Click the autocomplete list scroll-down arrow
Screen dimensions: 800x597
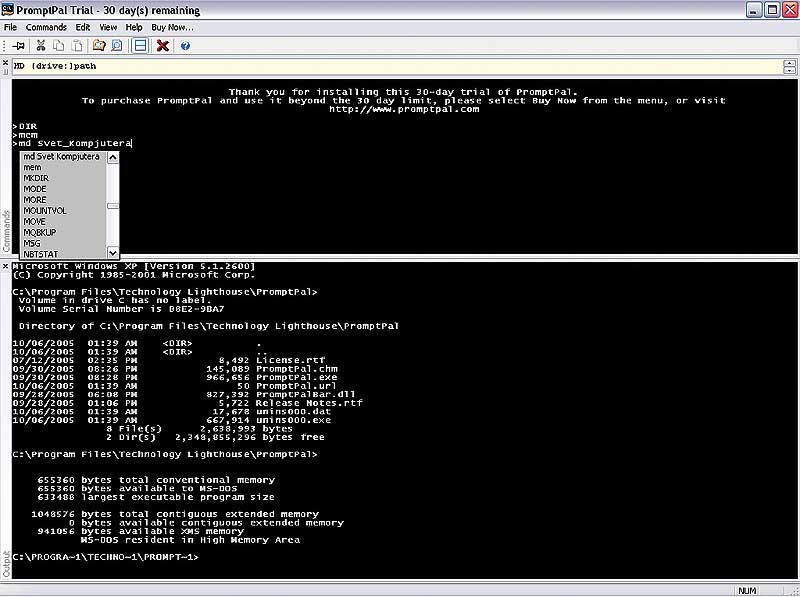[113, 253]
